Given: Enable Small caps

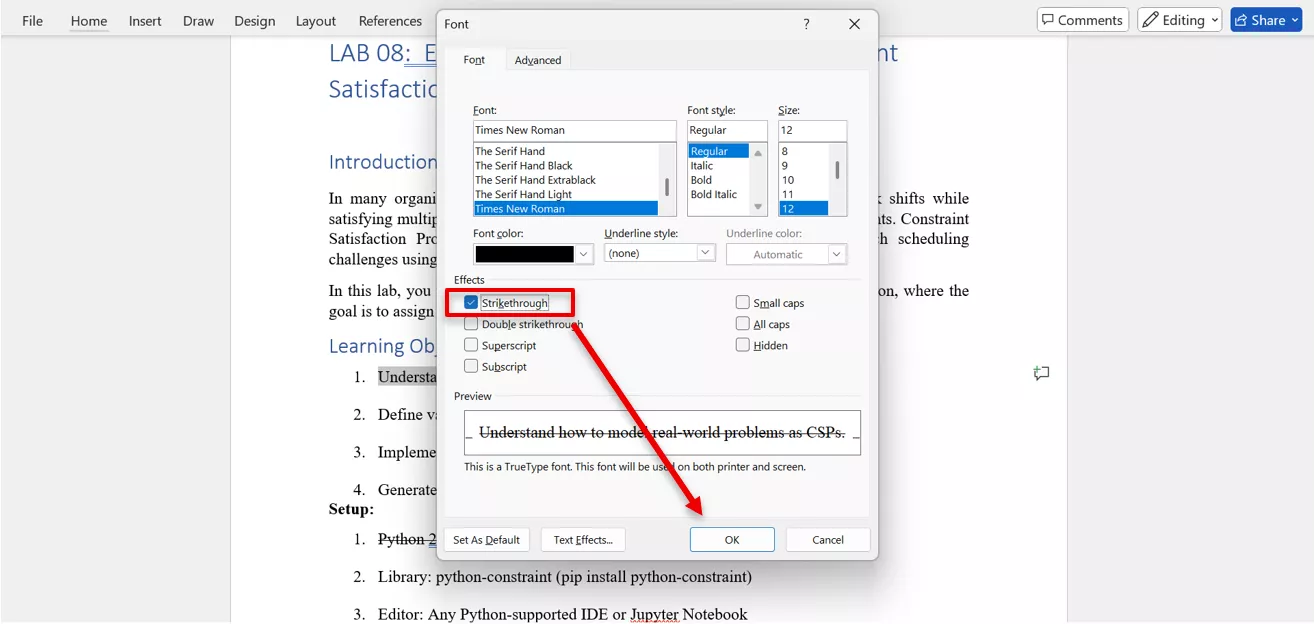Looking at the screenshot, I should click(743, 301).
